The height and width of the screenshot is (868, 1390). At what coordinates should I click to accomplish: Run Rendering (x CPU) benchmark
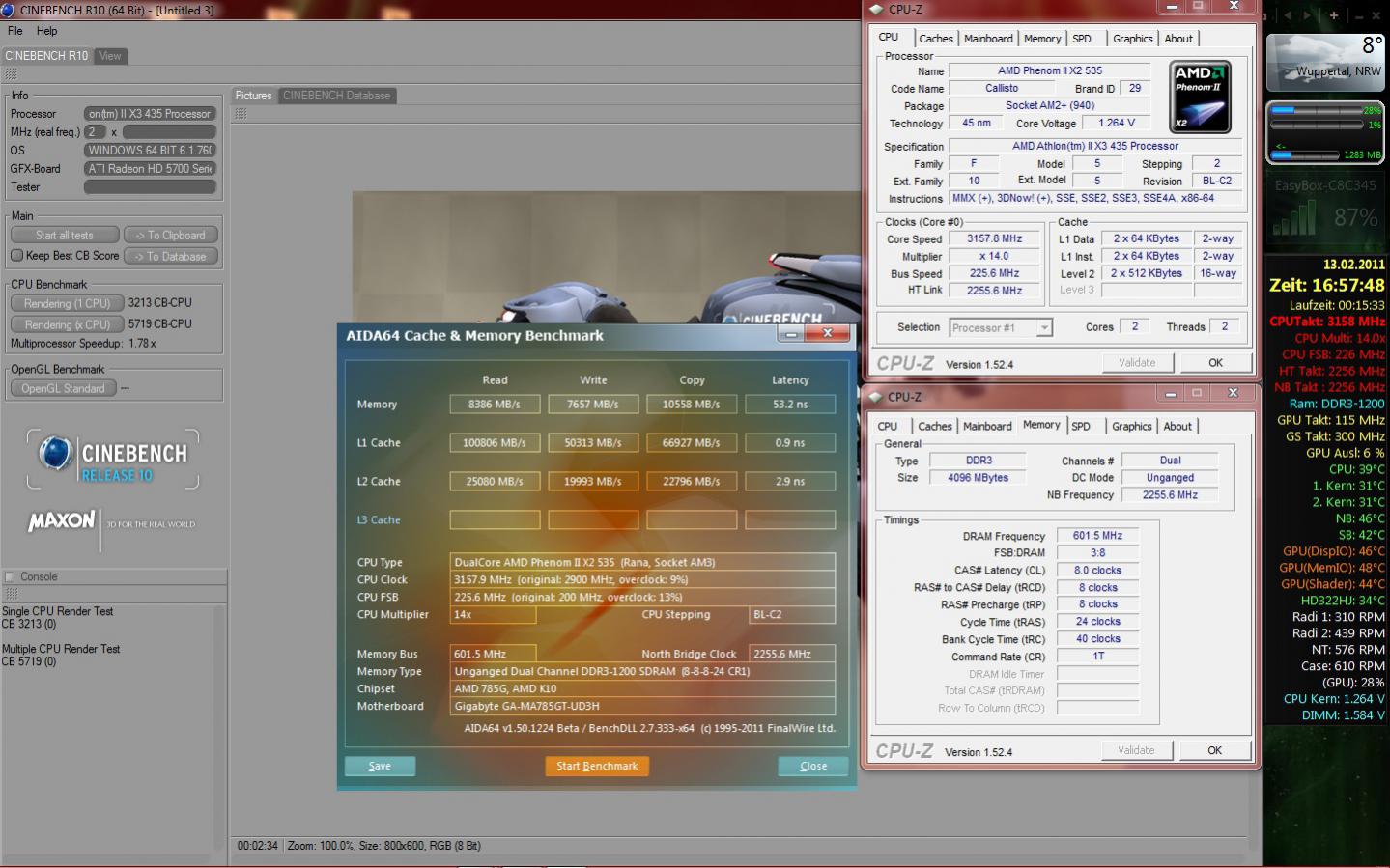pos(68,324)
